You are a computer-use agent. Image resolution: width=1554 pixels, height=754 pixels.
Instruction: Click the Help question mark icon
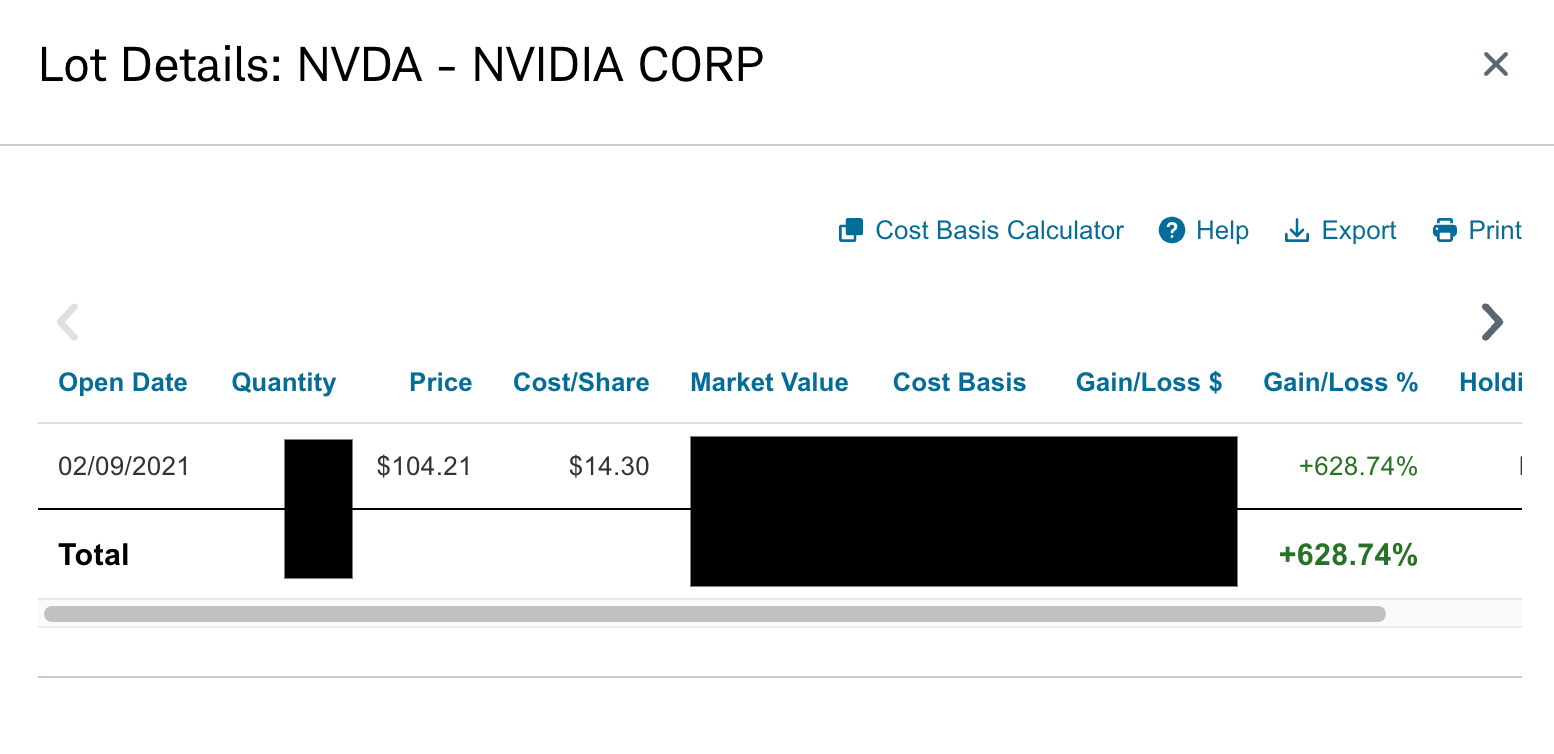pyautogui.click(x=1171, y=231)
